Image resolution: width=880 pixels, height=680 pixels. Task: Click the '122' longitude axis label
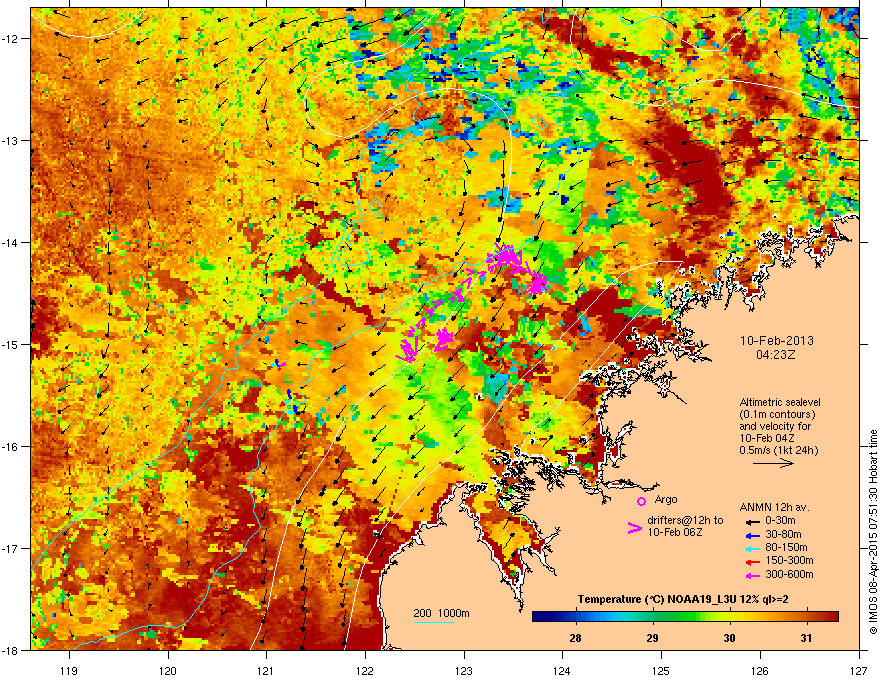click(x=365, y=671)
